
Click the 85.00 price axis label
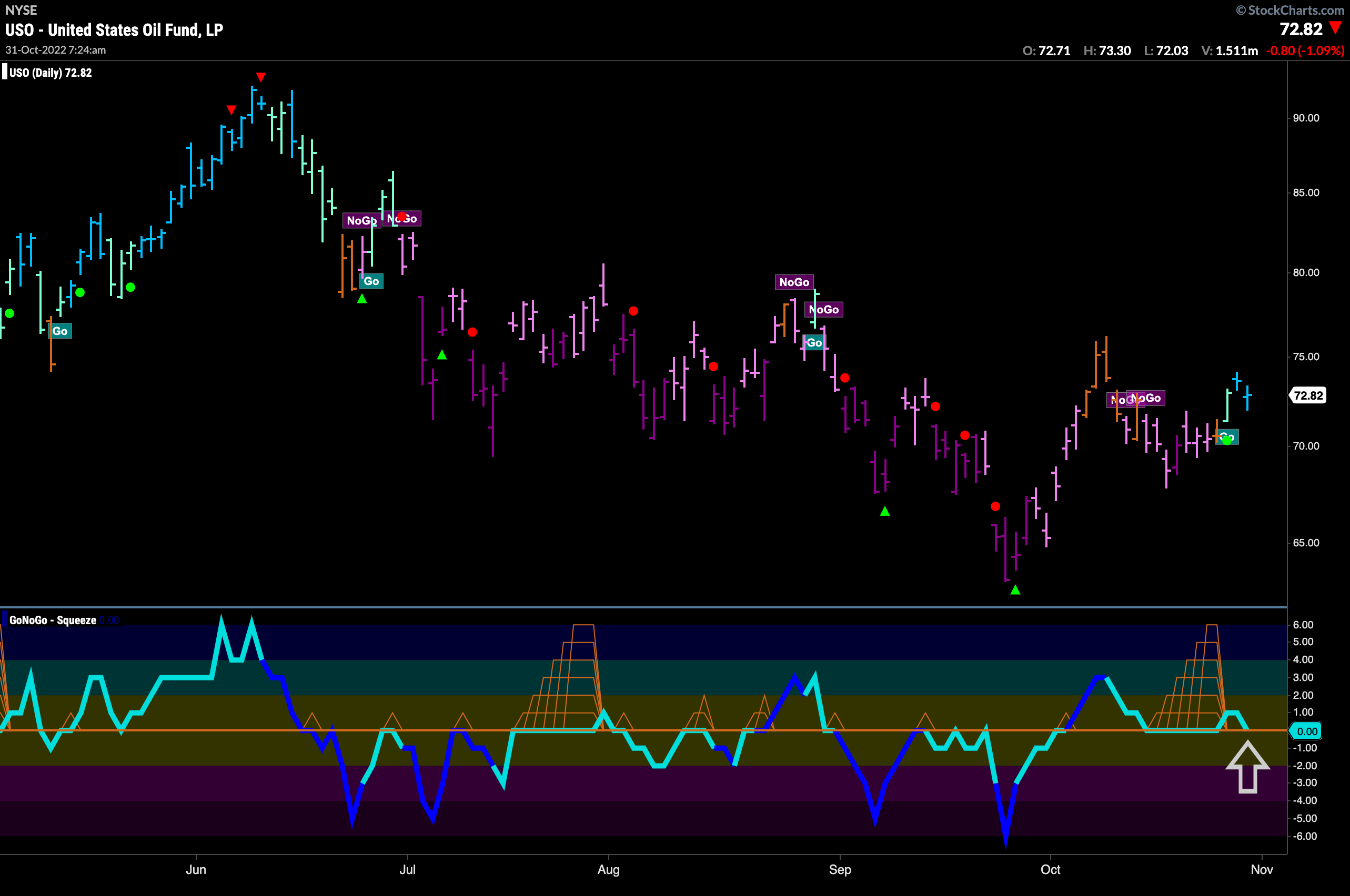[x=1306, y=192]
